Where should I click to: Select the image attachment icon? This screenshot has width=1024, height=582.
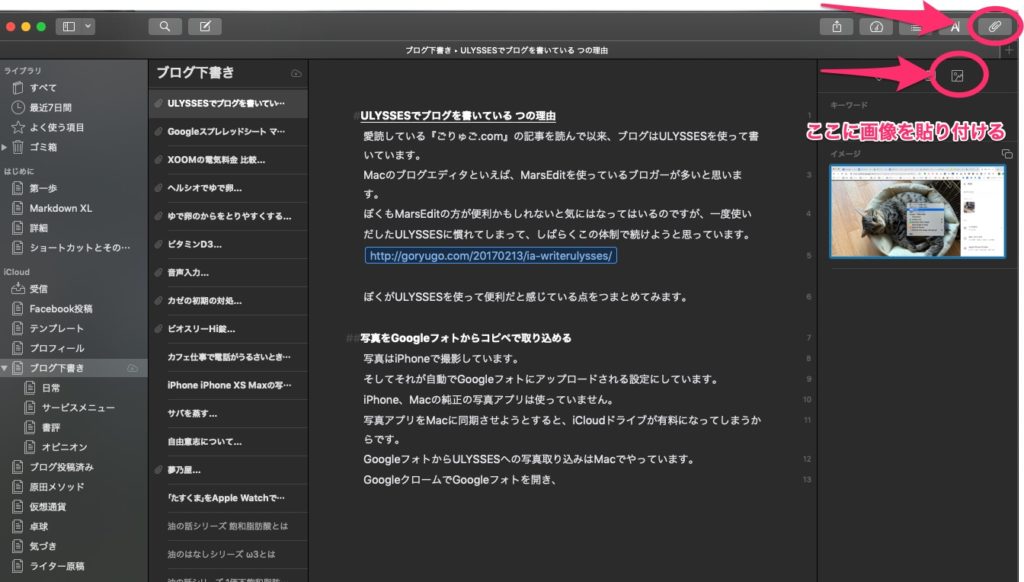(957, 76)
